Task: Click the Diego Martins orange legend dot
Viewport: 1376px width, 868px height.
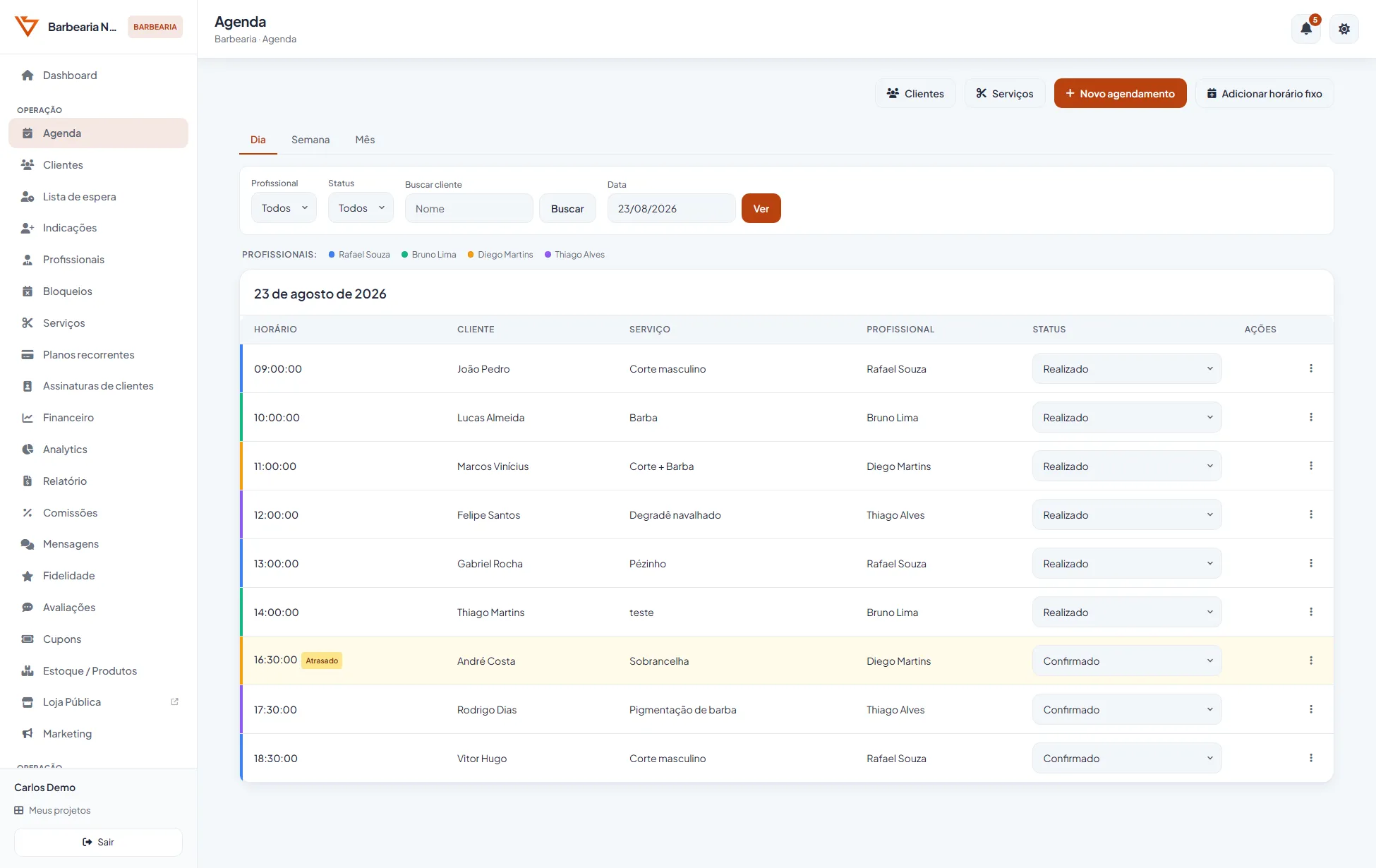Action: pyautogui.click(x=471, y=255)
